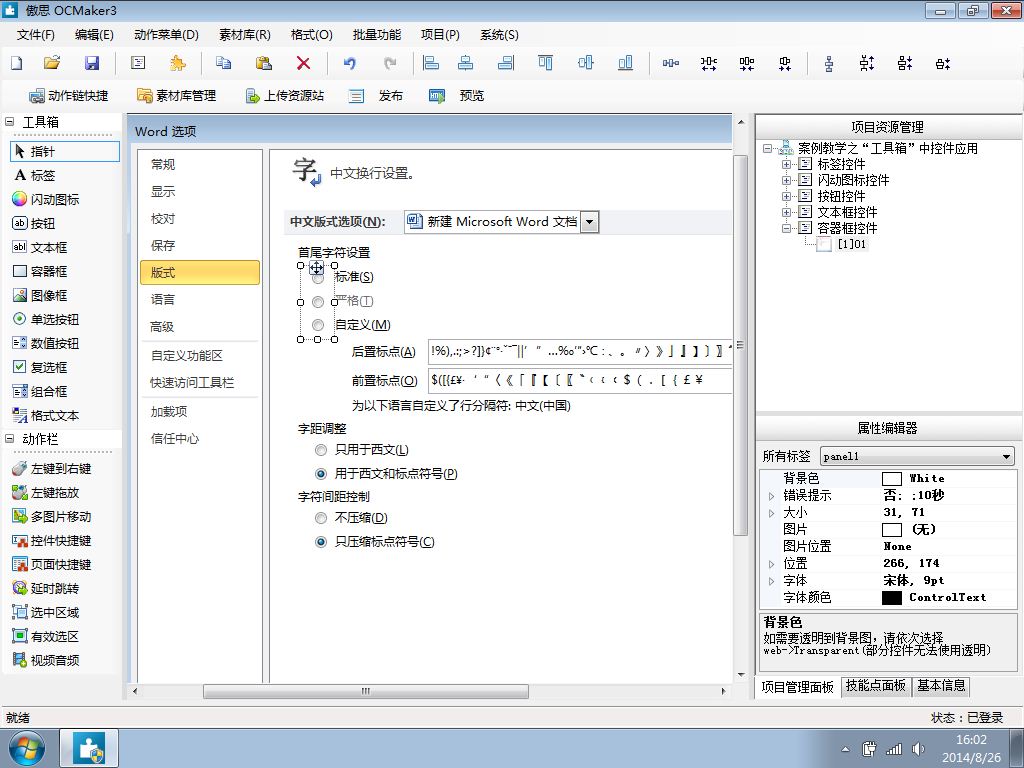Select 只压缩标点符号(C) radio button
1024x768 pixels.
coord(321,541)
